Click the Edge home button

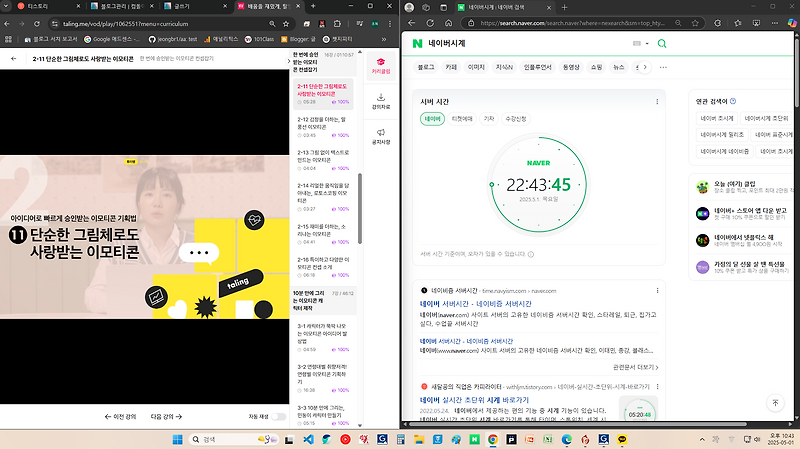448,23
